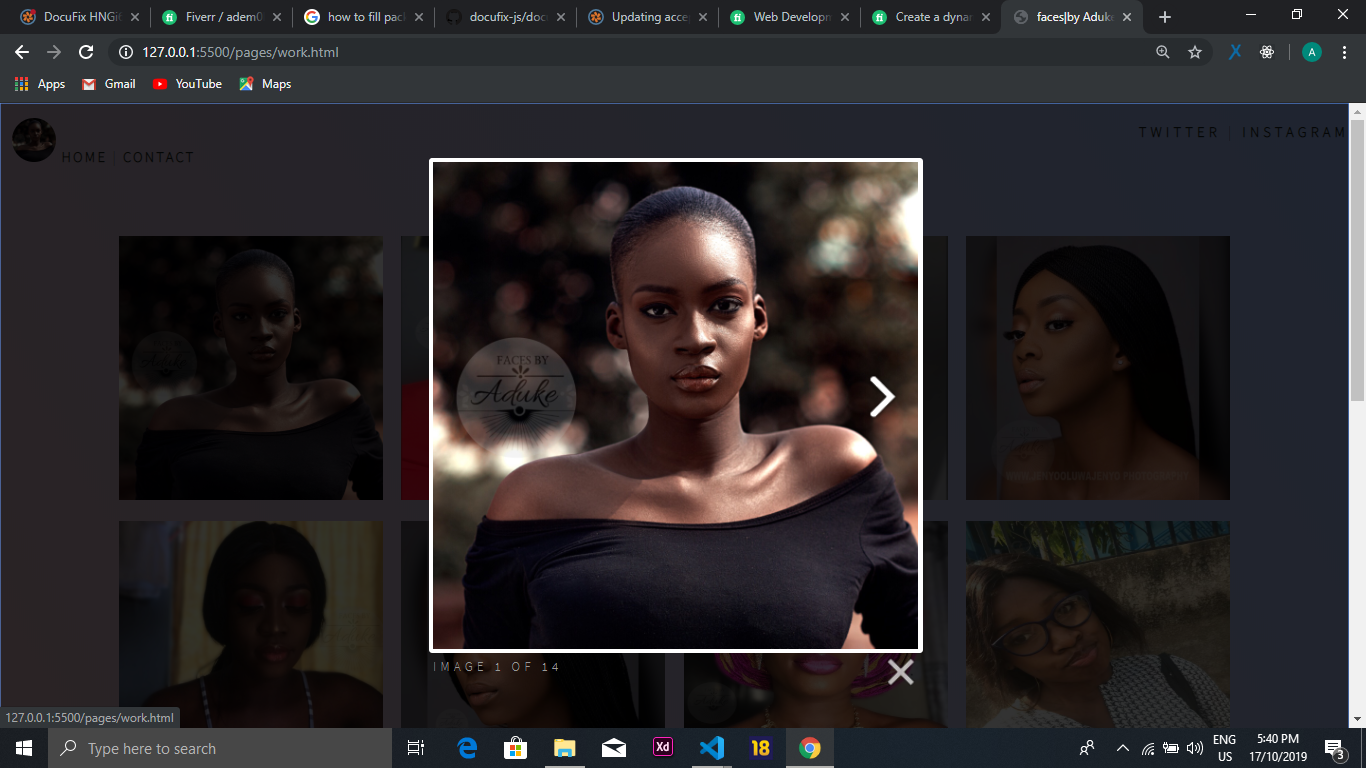Open the Chrome three-dot menu

point(1344,51)
